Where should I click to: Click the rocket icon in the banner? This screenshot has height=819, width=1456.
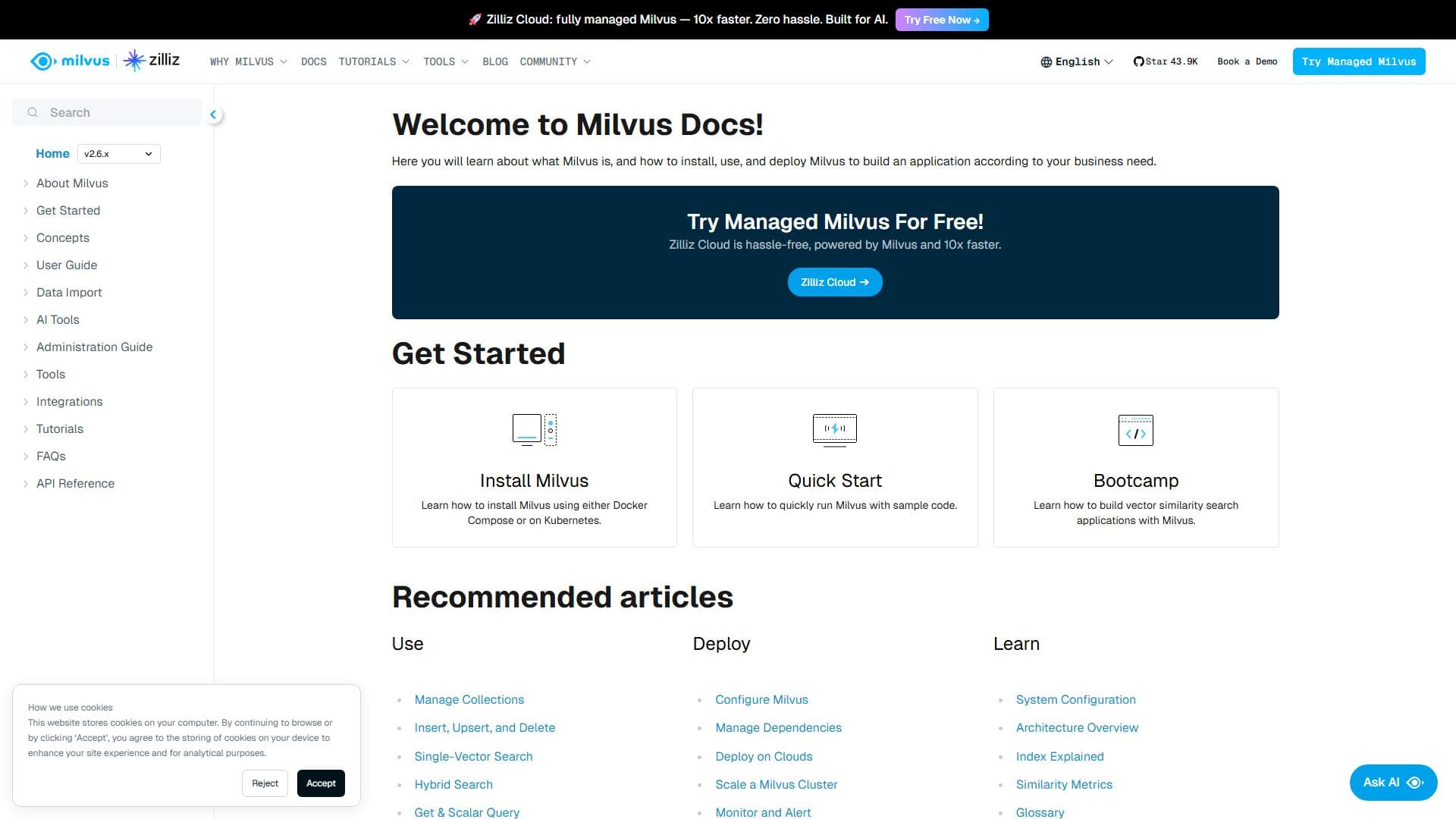(475, 20)
